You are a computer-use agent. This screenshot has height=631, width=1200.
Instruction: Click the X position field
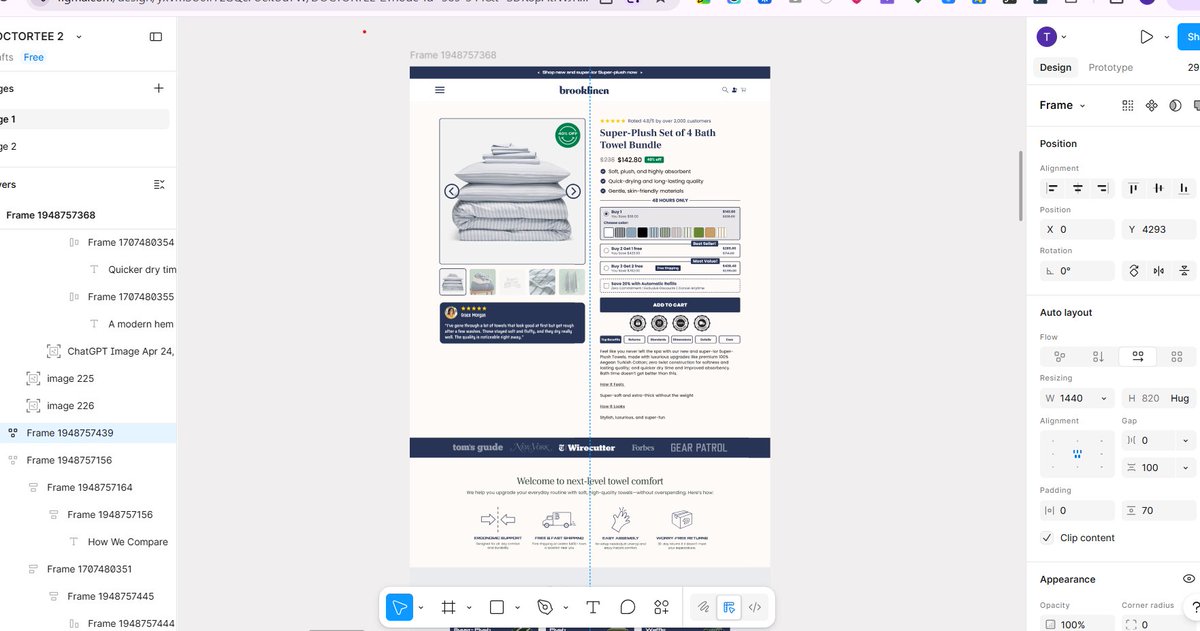1077,229
